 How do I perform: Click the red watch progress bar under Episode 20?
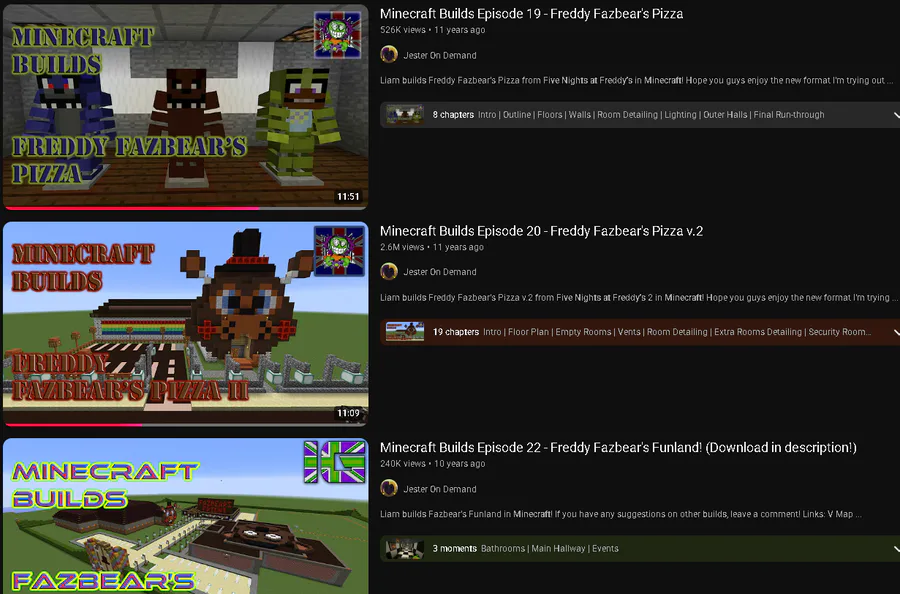click(73, 425)
